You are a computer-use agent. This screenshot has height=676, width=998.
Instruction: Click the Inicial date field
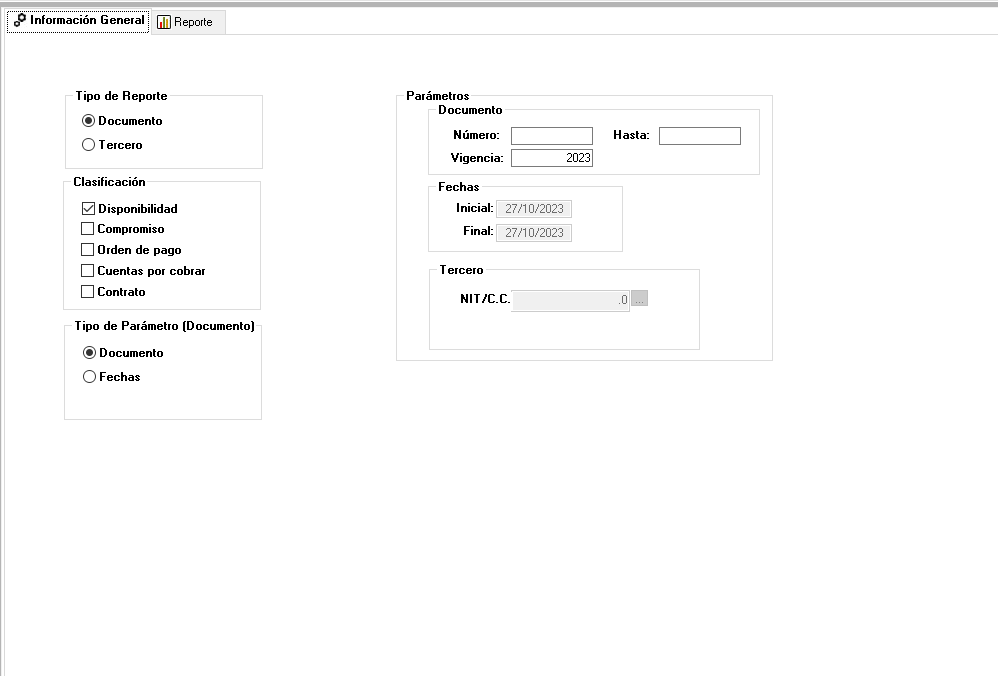tap(534, 209)
